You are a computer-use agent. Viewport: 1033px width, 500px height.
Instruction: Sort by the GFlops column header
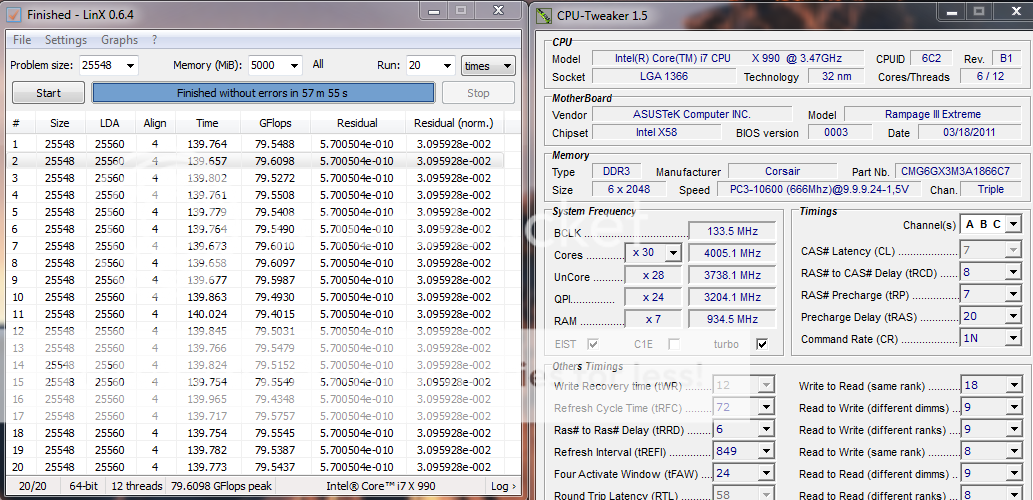pos(275,123)
